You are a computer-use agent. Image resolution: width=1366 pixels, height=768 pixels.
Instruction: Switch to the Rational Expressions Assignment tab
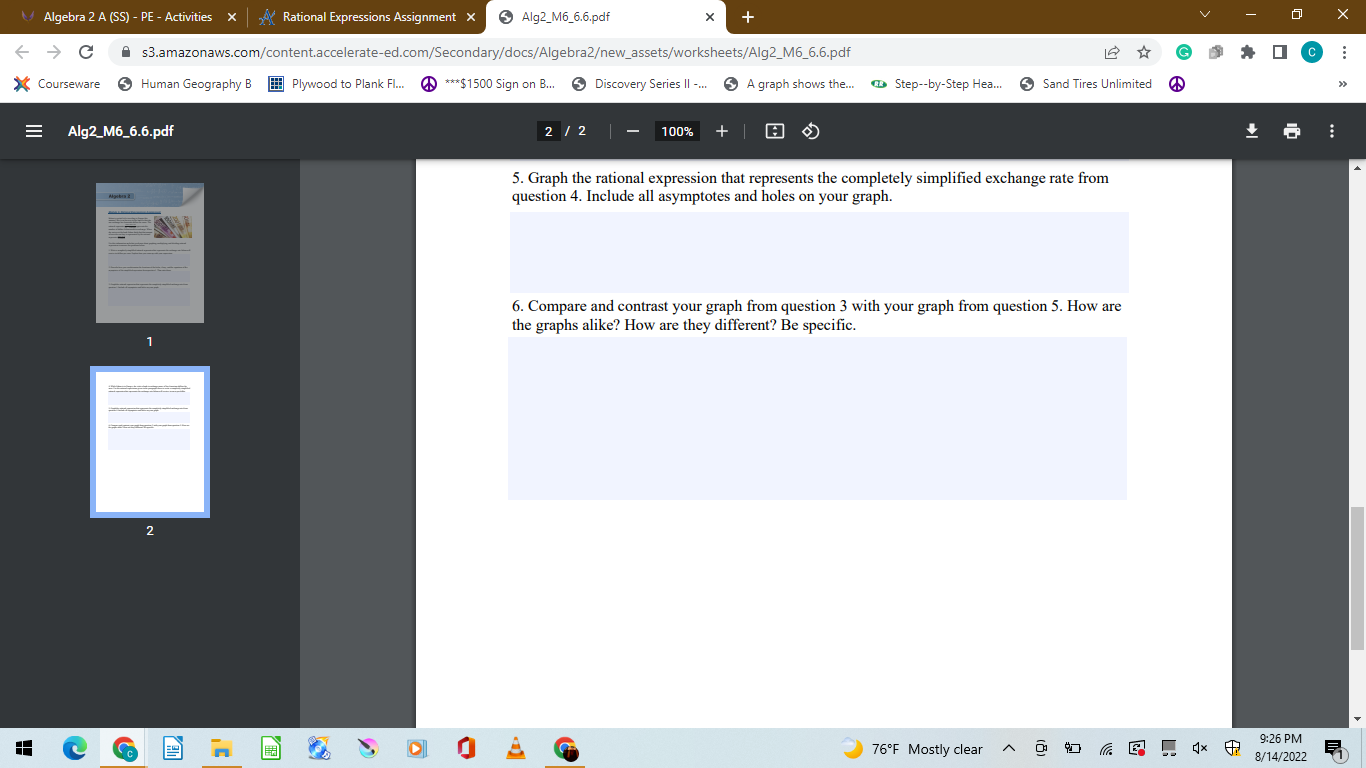(369, 17)
